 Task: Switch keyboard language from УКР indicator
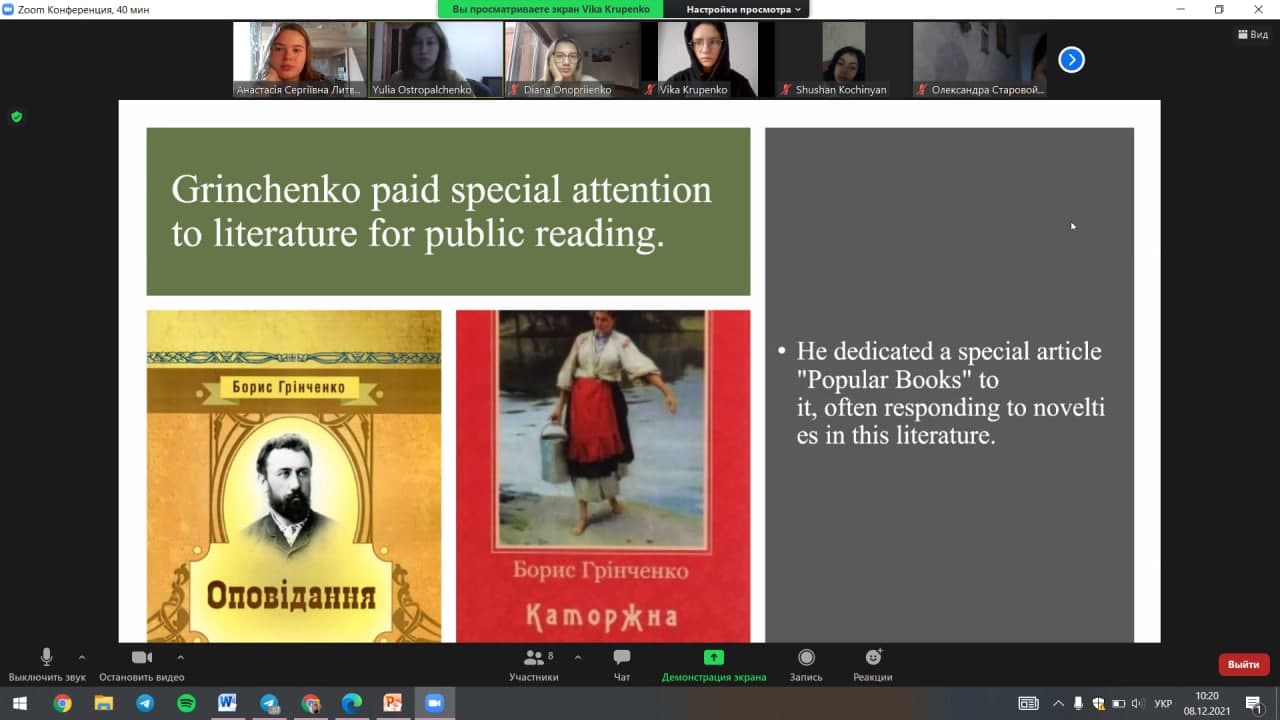[x=1163, y=704]
